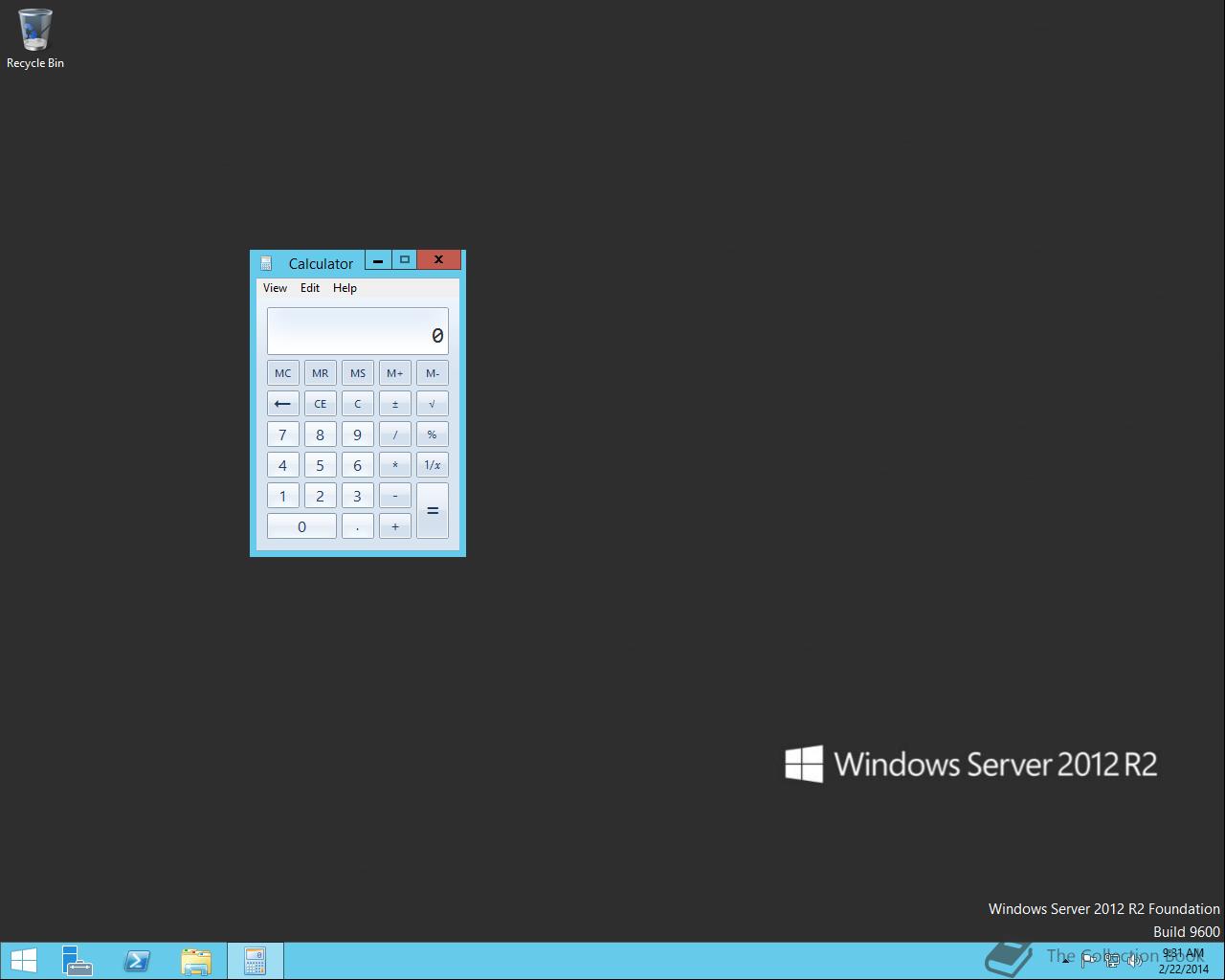Click digit 9 on Calculator
This screenshot has width=1225, height=980.
pyautogui.click(x=357, y=434)
